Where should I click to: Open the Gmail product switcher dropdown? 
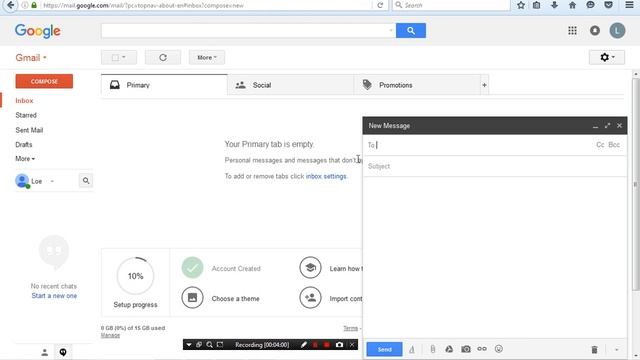[31, 58]
